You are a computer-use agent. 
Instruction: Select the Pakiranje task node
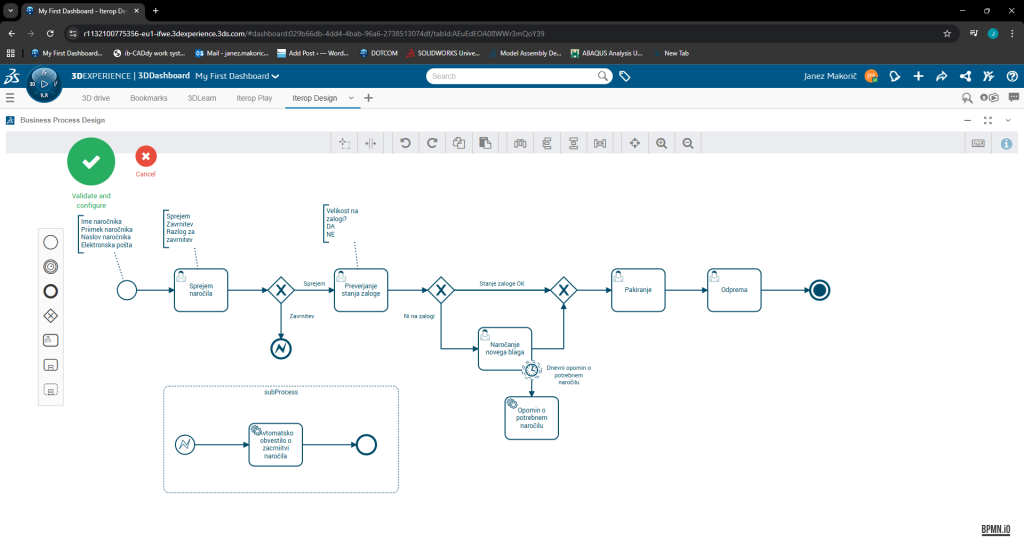coord(638,289)
